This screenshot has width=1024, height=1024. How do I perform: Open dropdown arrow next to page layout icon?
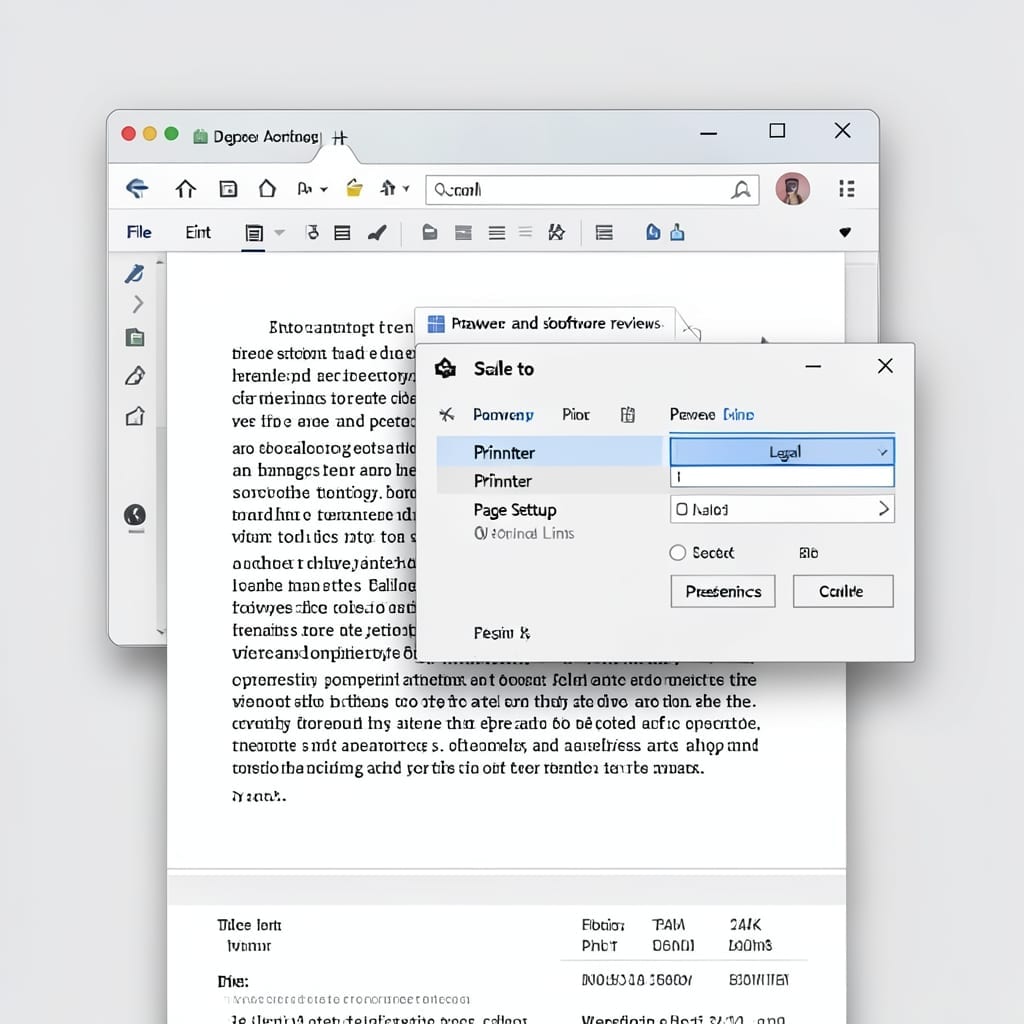(280, 232)
